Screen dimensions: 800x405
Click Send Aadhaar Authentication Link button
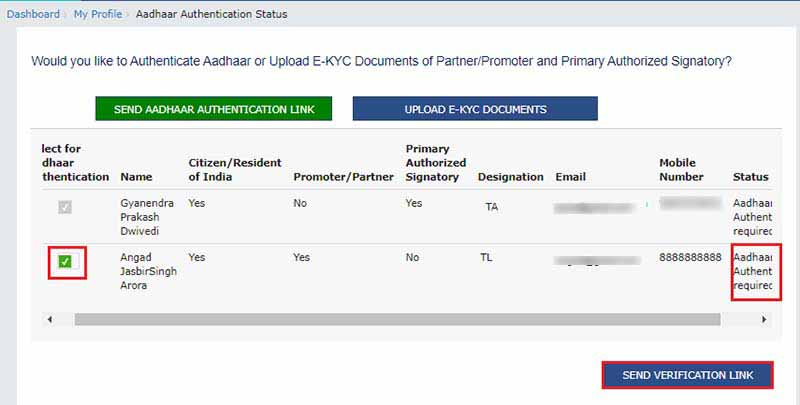point(213,109)
